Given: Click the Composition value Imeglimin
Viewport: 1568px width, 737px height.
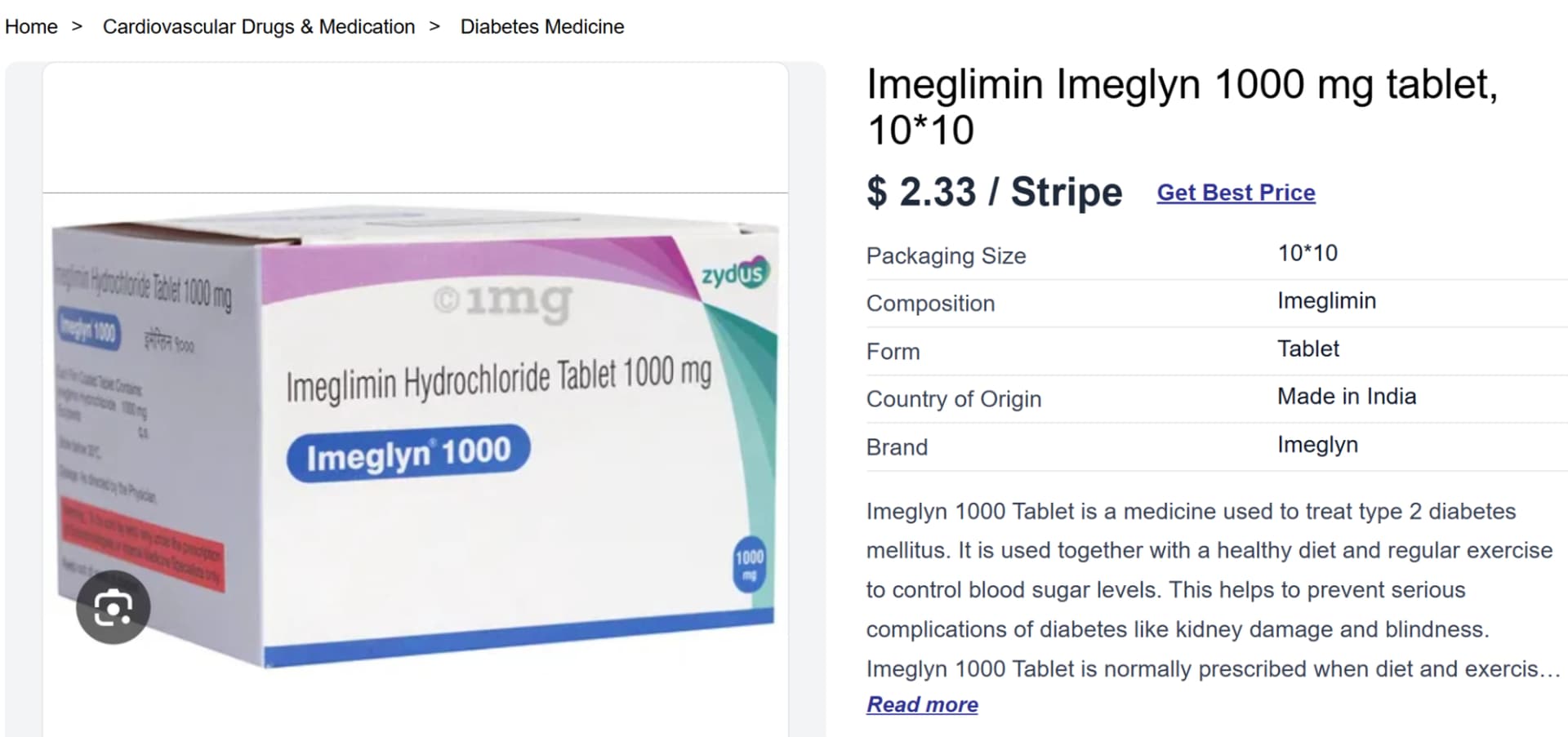Looking at the screenshot, I should 1326,301.
